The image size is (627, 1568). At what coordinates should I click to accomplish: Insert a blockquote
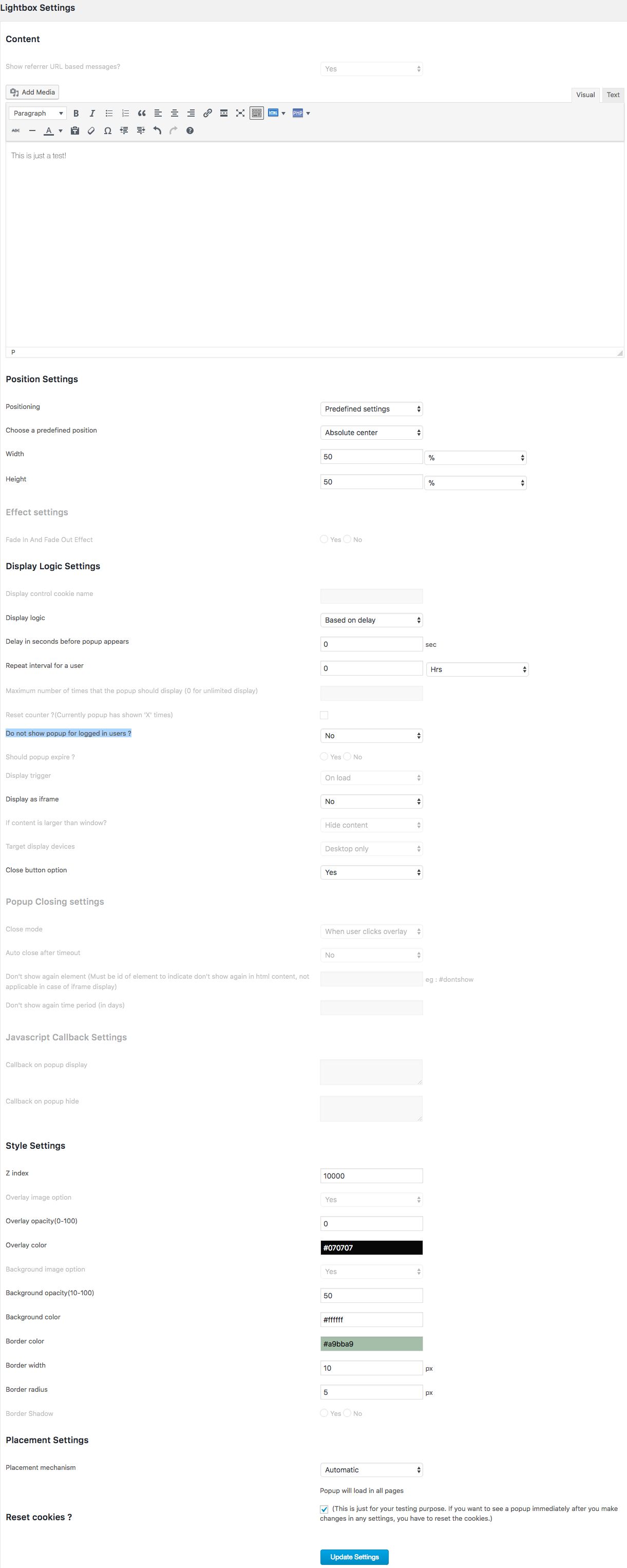pyautogui.click(x=142, y=113)
